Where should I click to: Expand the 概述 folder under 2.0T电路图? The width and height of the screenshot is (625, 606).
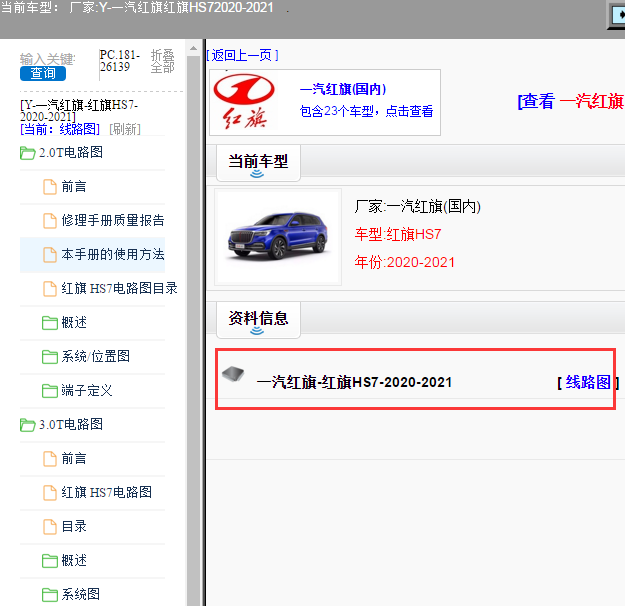click(74, 322)
